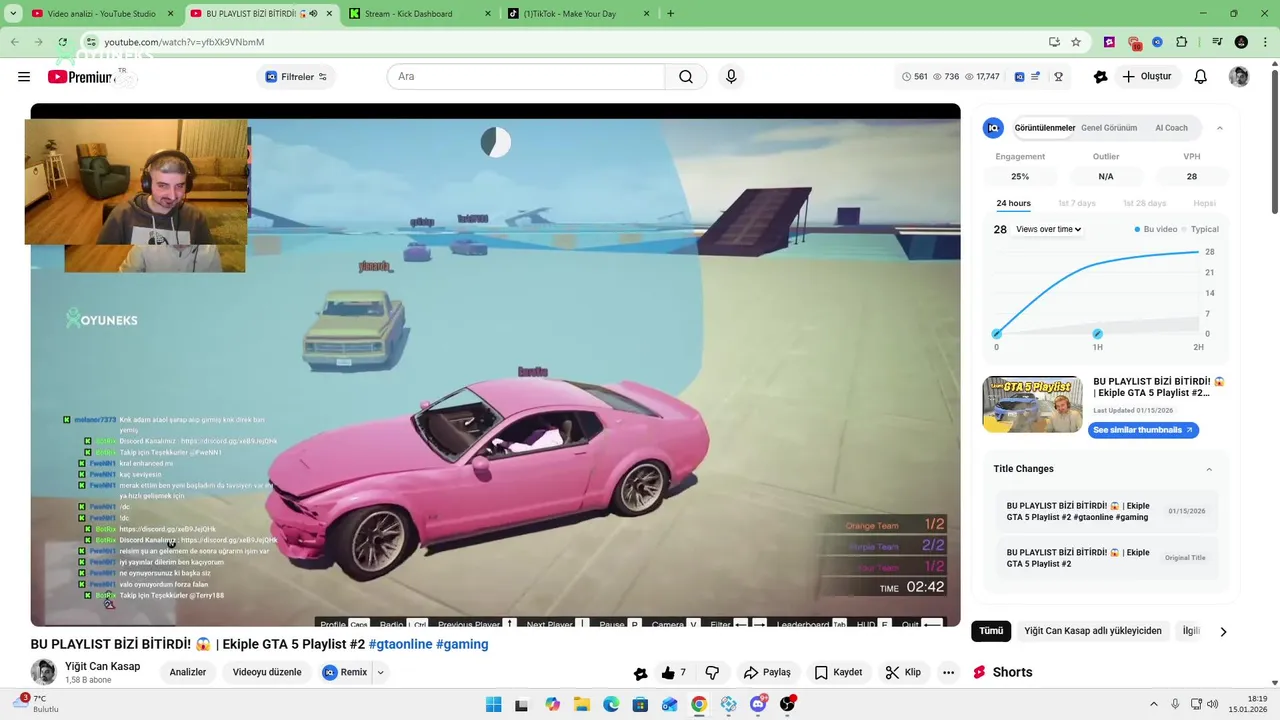This screenshot has height=720, width=1280.
Task: Switch to Stream Kick Dashboard tab
Action: [x=418, y=14]
